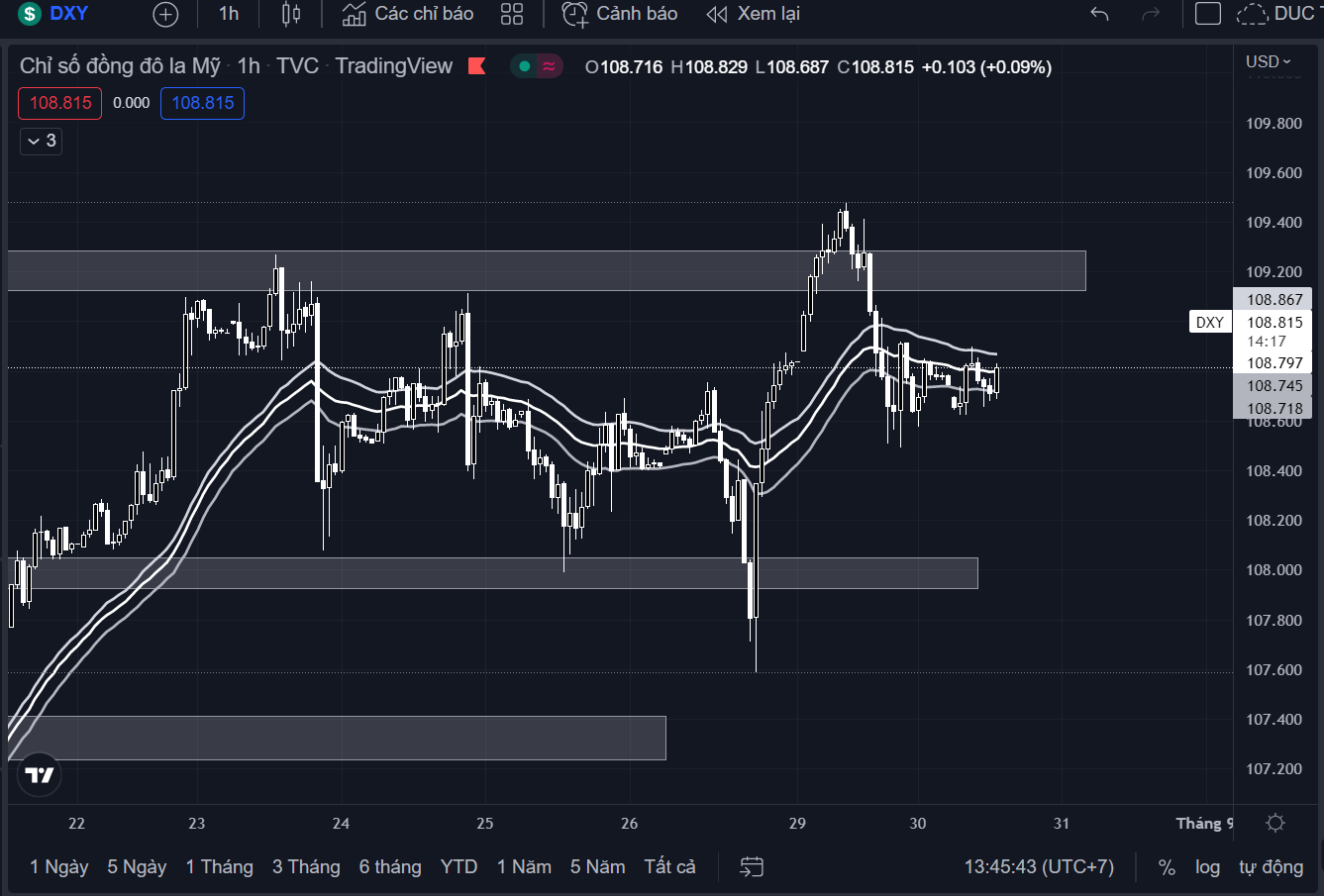Select the 5 Năm range
This screenshot has width=1324, height=896.
(597, 867)
